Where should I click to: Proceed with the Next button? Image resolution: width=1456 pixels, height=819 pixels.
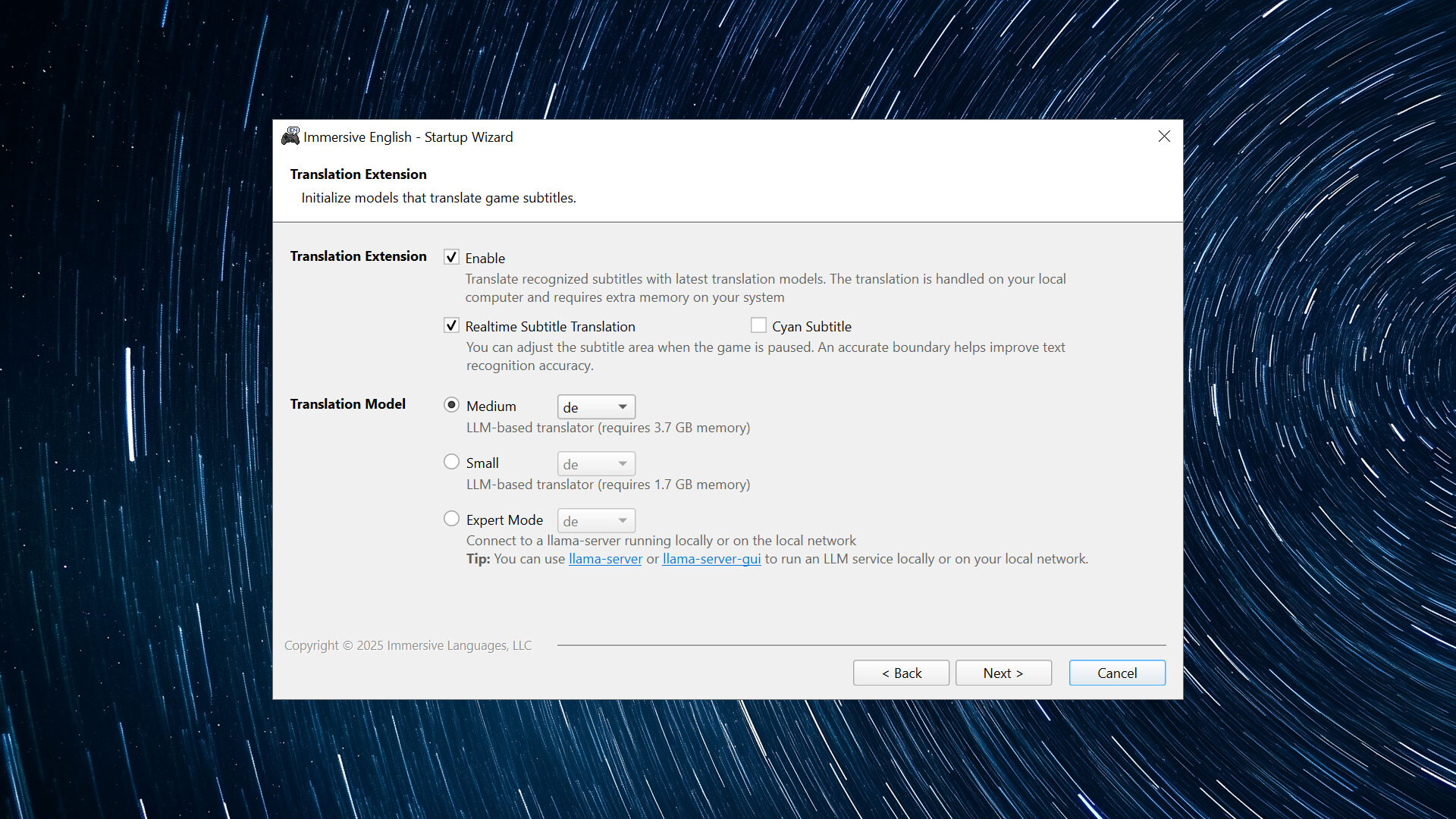[x=1003, y=673]
